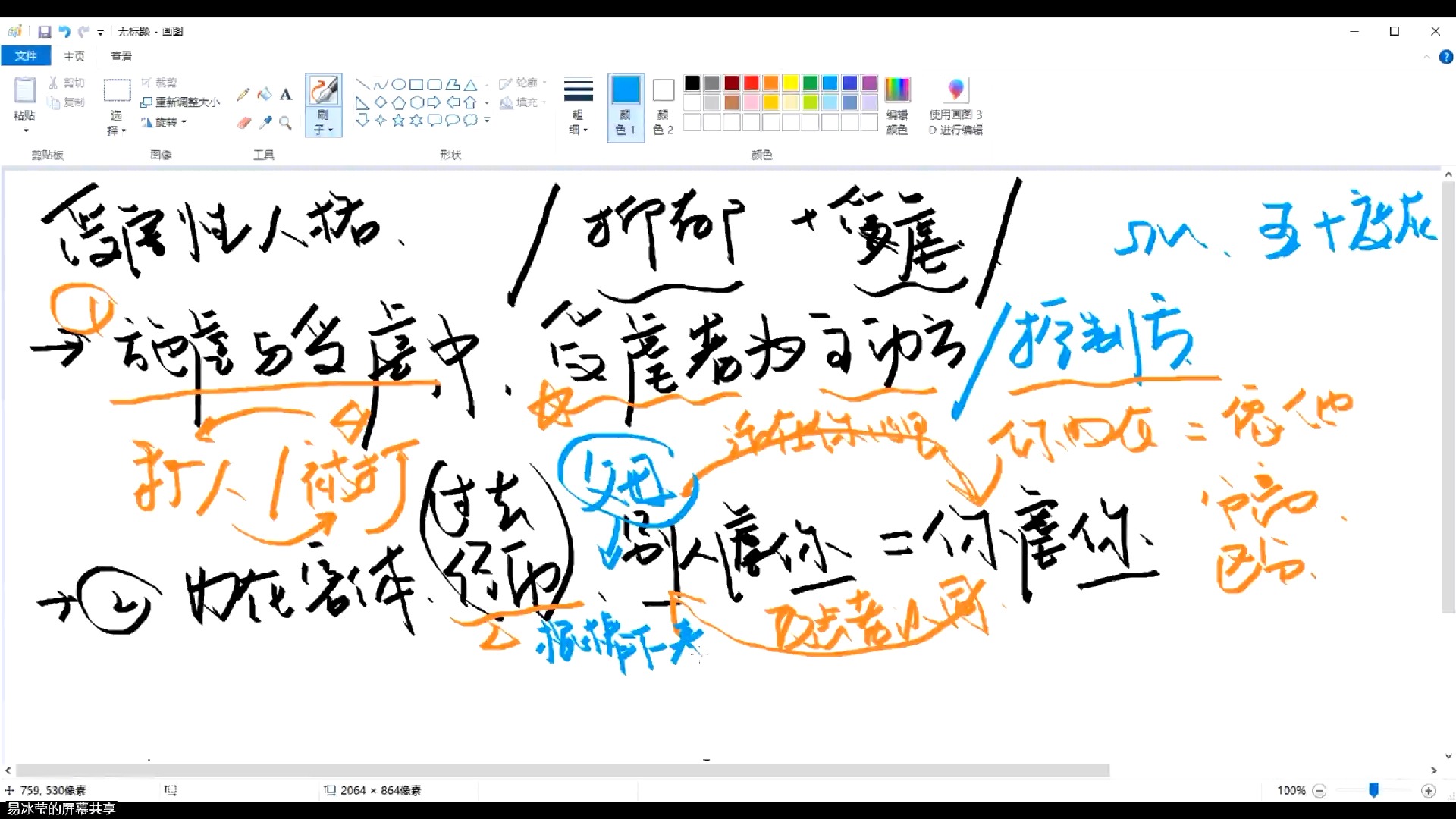The width and height of the screenshot is (1456, 819).
Task: Click the zoom slider handle
Action: 1373,790
